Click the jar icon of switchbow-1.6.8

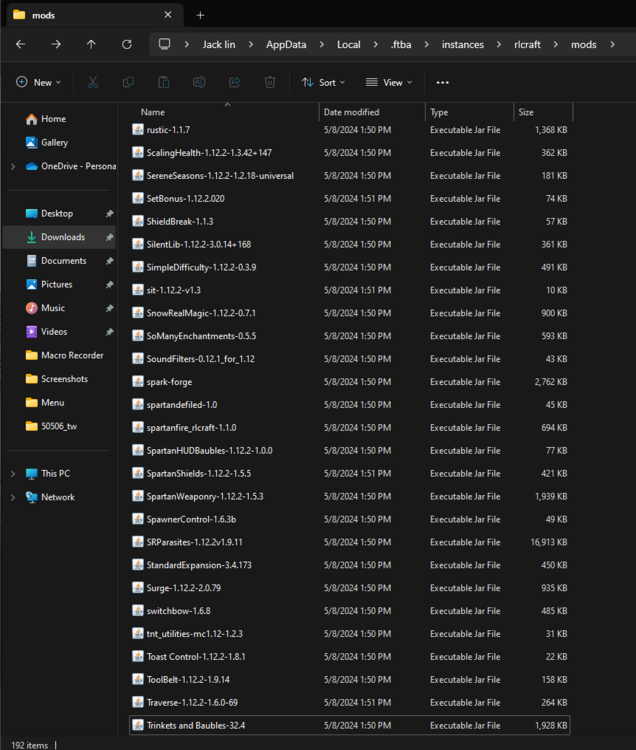click(138, 611)
